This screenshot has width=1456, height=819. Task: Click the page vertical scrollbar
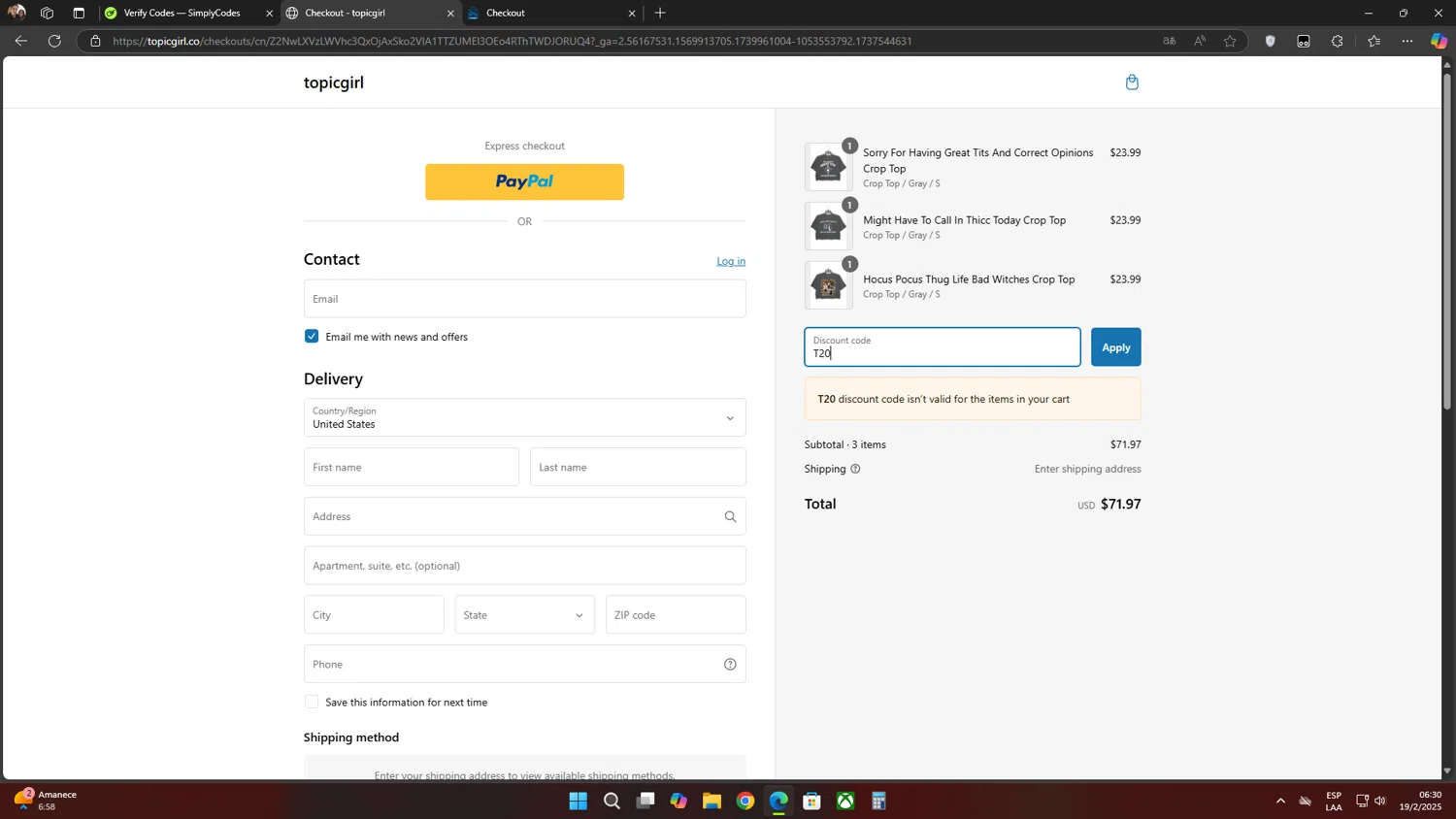[1447, 243]
